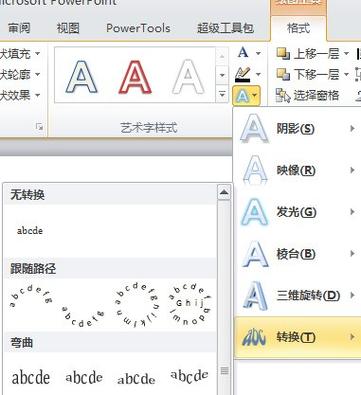Select the white faded WordArt style
Screen dimensions: 361x395
tap(188, 77)
